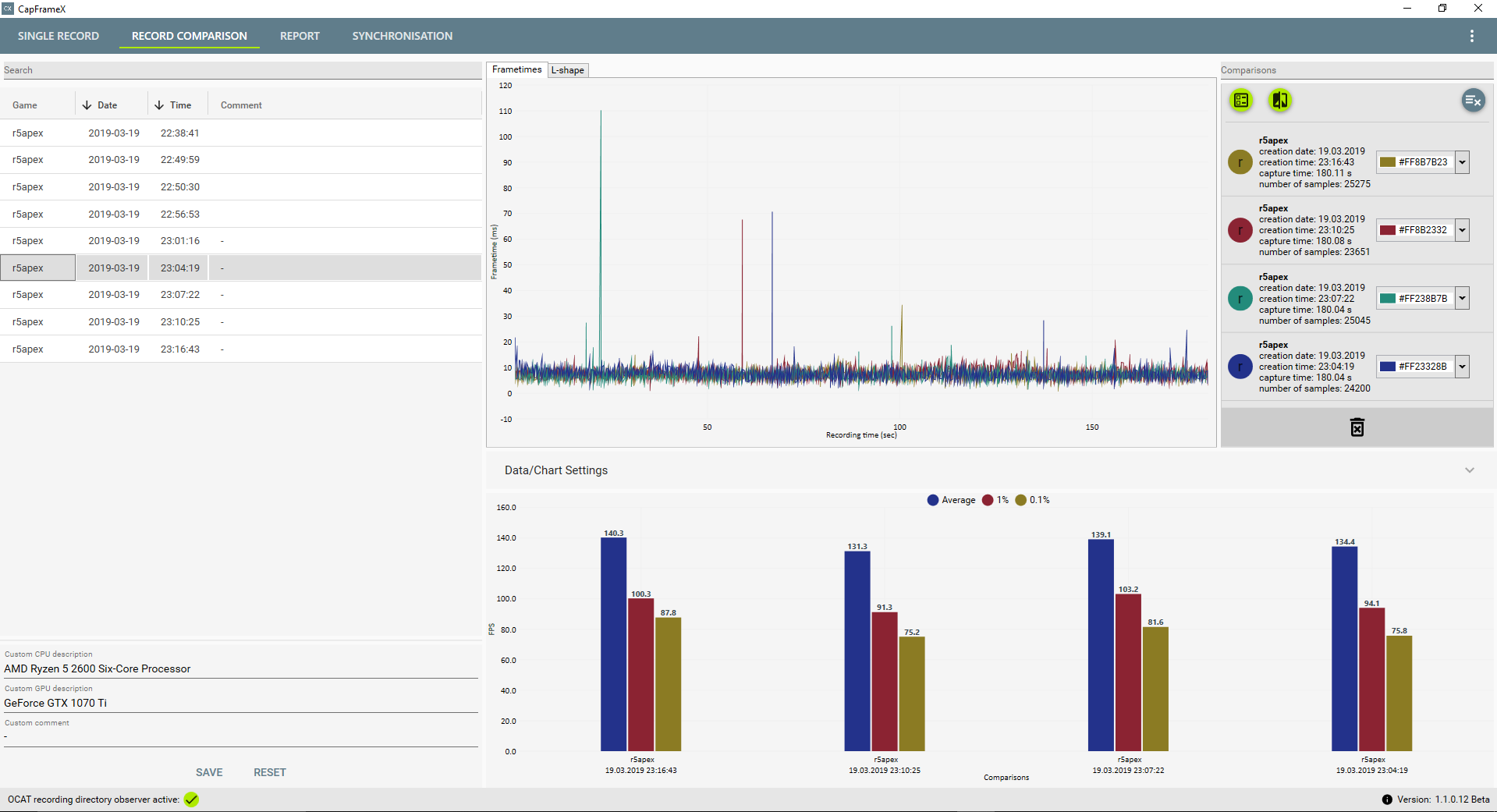The image size is (1497, 812).
Task: Toggle the Average legend series
Action: click(x=951, y=500)
